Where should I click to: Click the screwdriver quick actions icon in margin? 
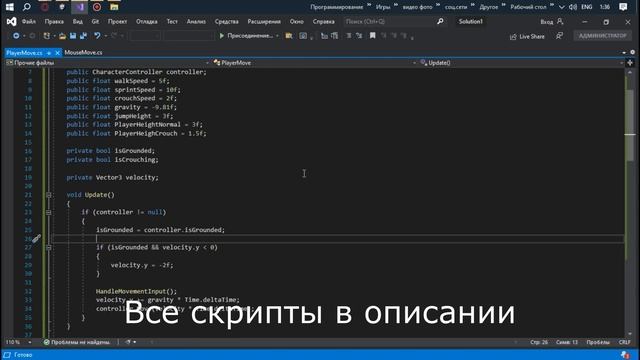tap(36, 238)
